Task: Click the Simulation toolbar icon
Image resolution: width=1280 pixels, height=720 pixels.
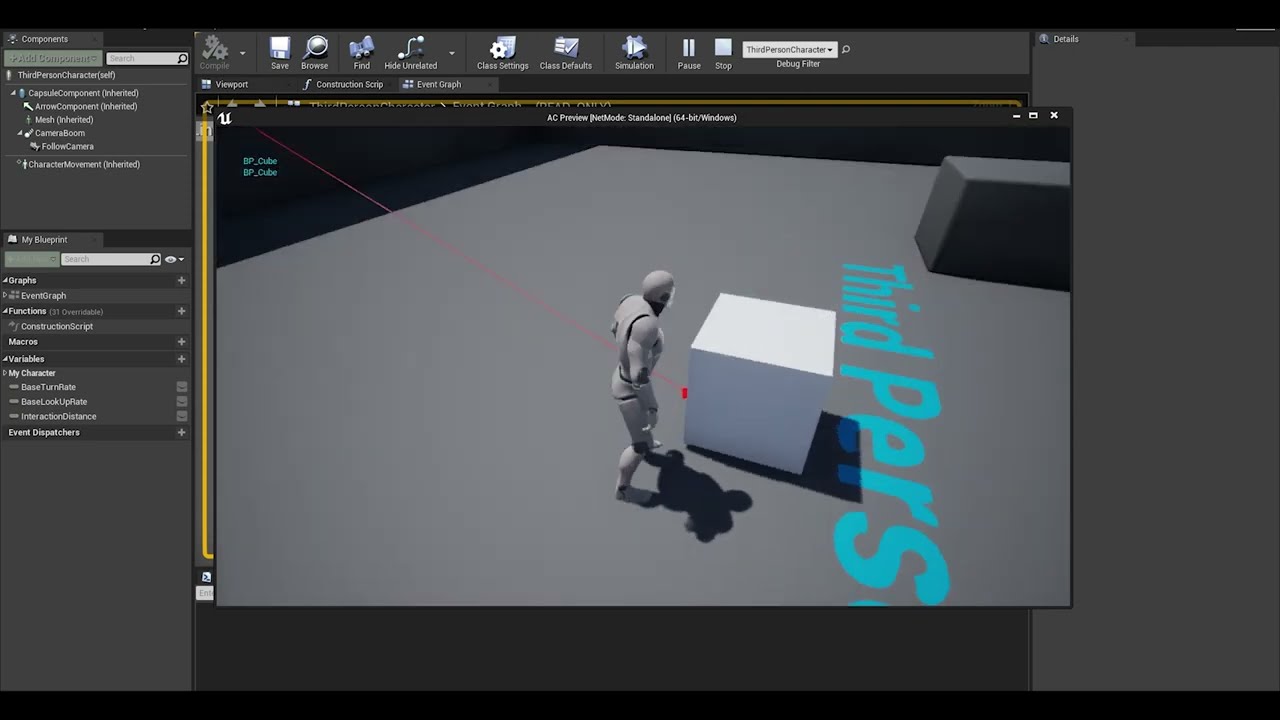Action: tap(634, 52)
